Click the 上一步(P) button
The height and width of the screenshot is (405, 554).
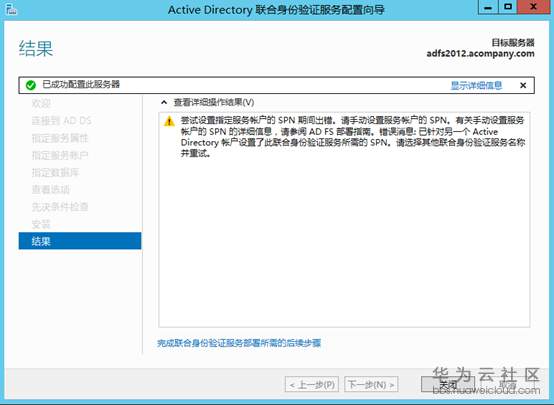[312, 385]
